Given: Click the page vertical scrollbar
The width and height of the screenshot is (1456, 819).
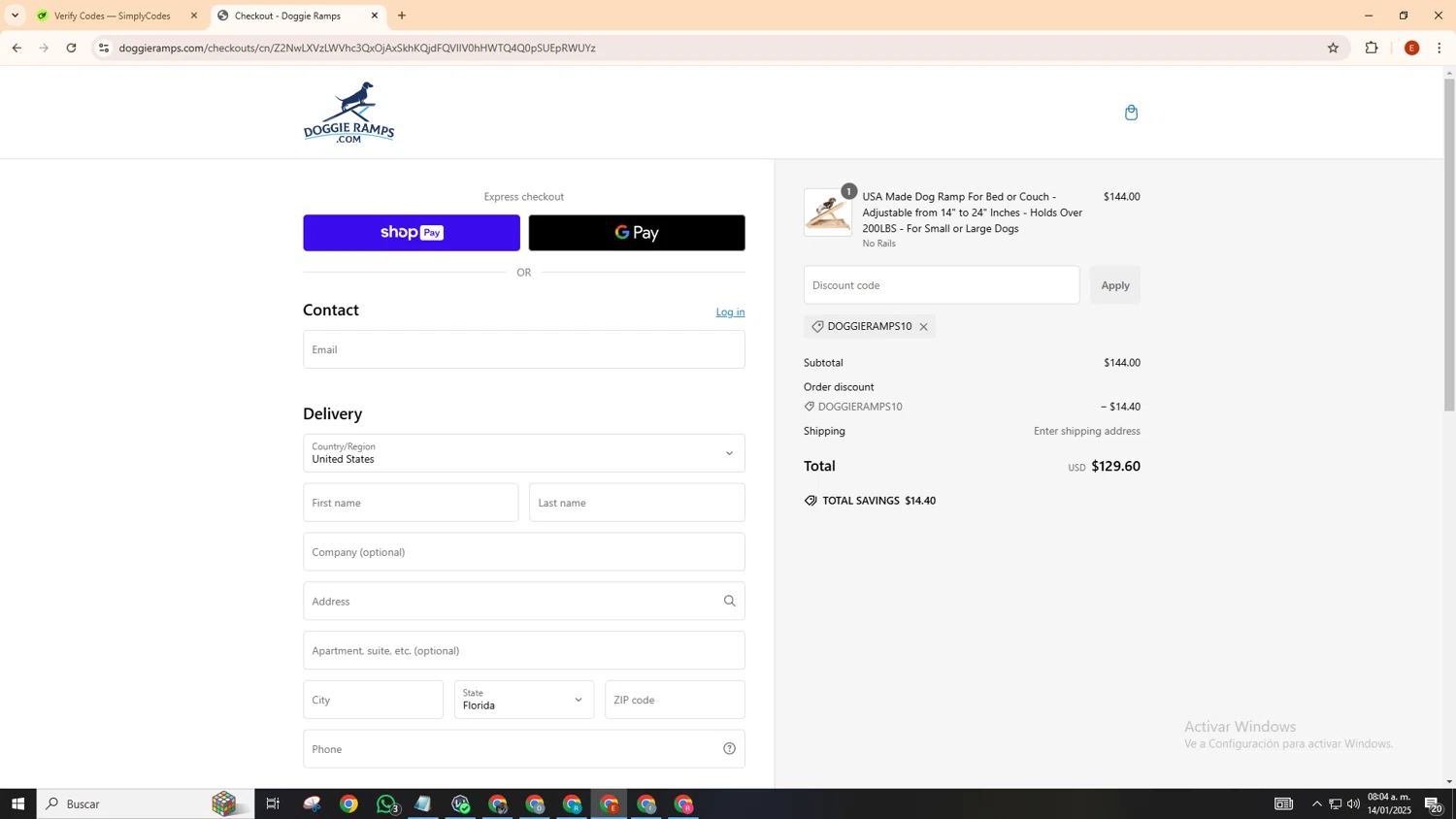Looking at the screenshot, I should click(1449, 245).
